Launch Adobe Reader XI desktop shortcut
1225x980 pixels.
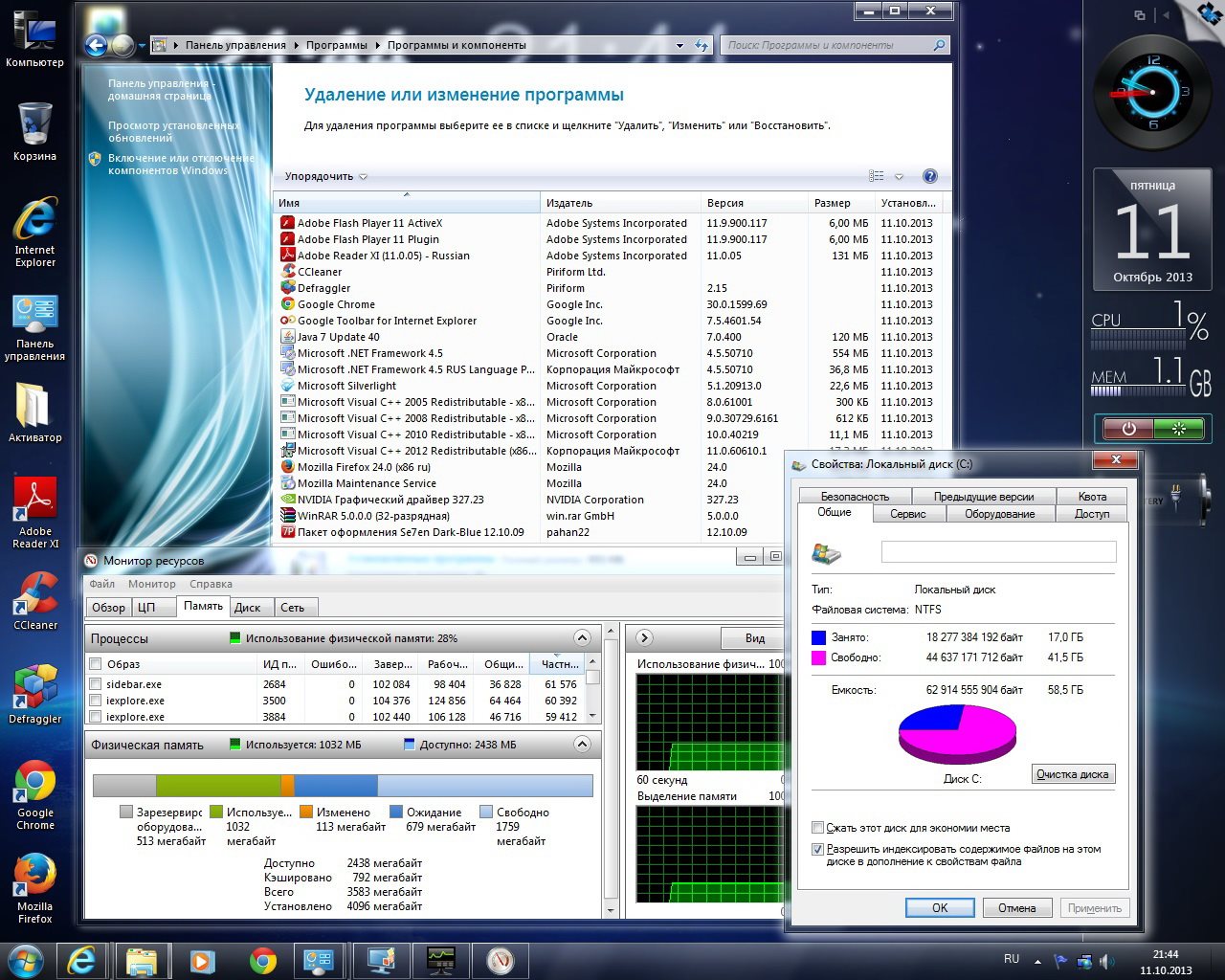pyautogui.click(x=34, y=512)
